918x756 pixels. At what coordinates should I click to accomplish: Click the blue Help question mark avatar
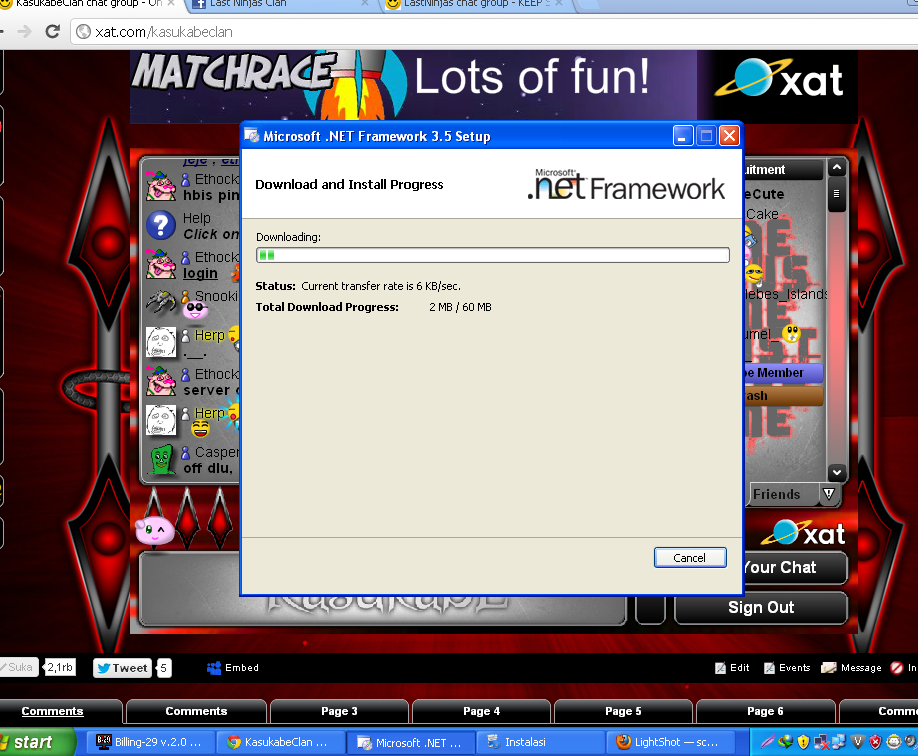pyautogui.click(x=161, y=225)
